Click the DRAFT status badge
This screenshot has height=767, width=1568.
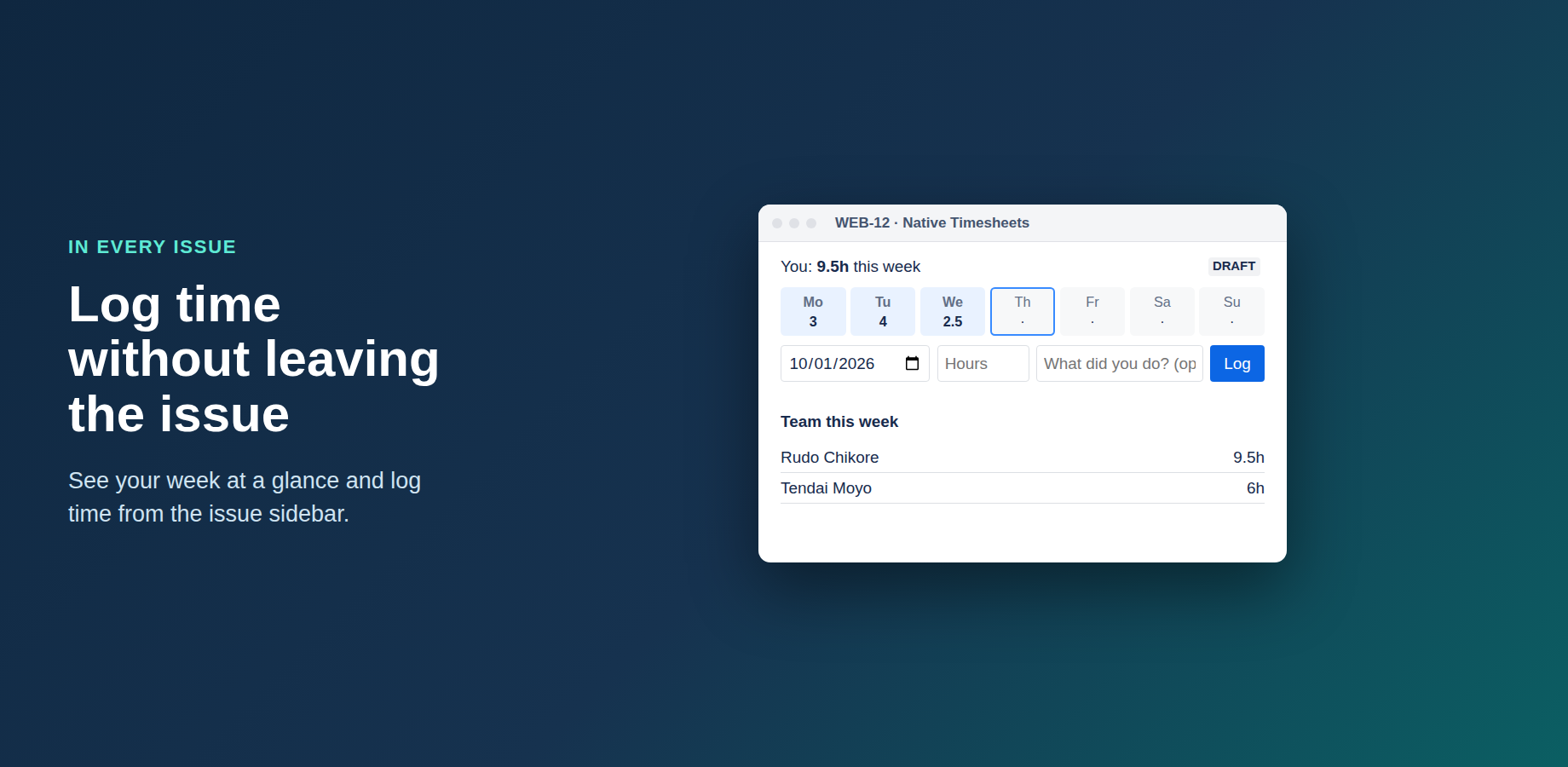pyautogui.click(x=1234, y=266)
